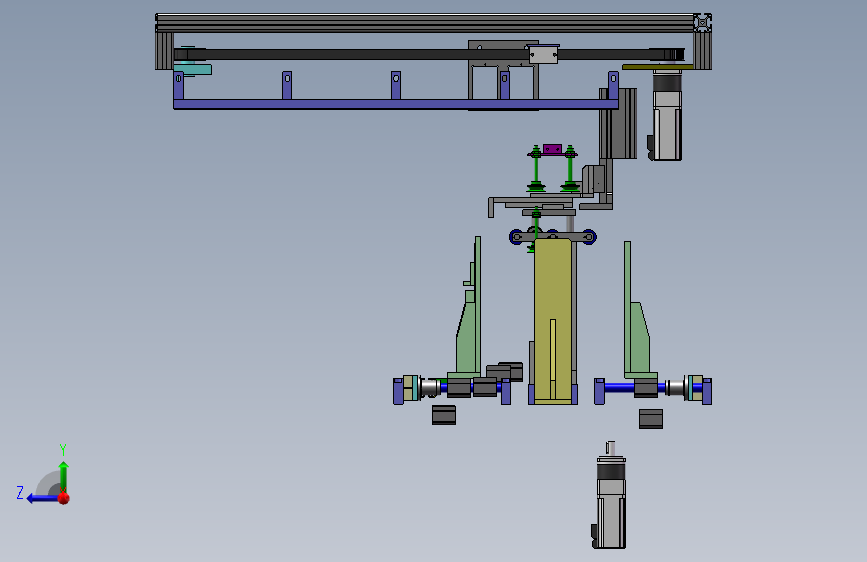Screen dimensions: 867x562
Task: Select the teal idler bracket at the belt end
Action: [193, 69]
